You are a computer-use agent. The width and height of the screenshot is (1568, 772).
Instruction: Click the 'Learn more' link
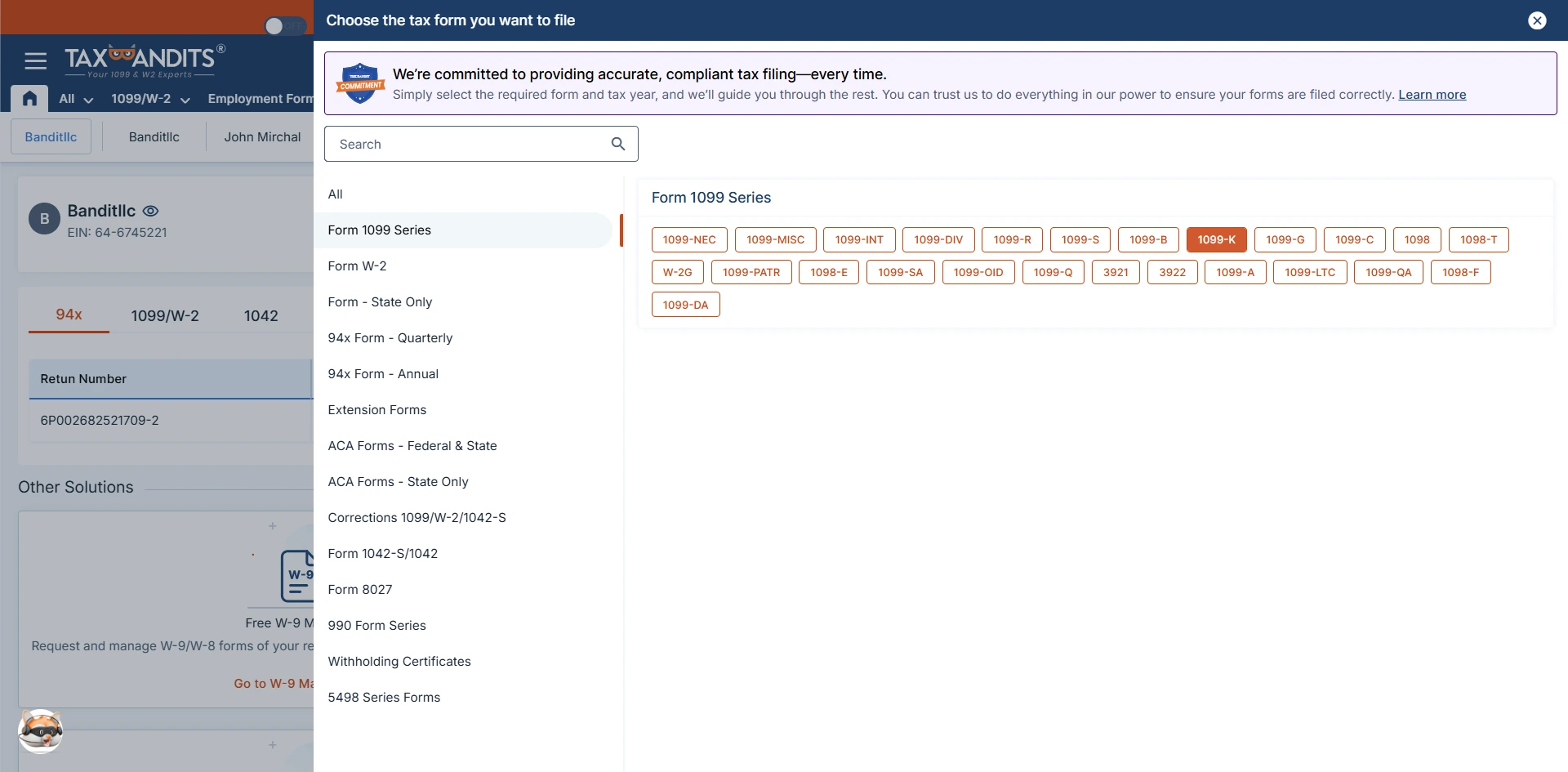point(1432,94)
